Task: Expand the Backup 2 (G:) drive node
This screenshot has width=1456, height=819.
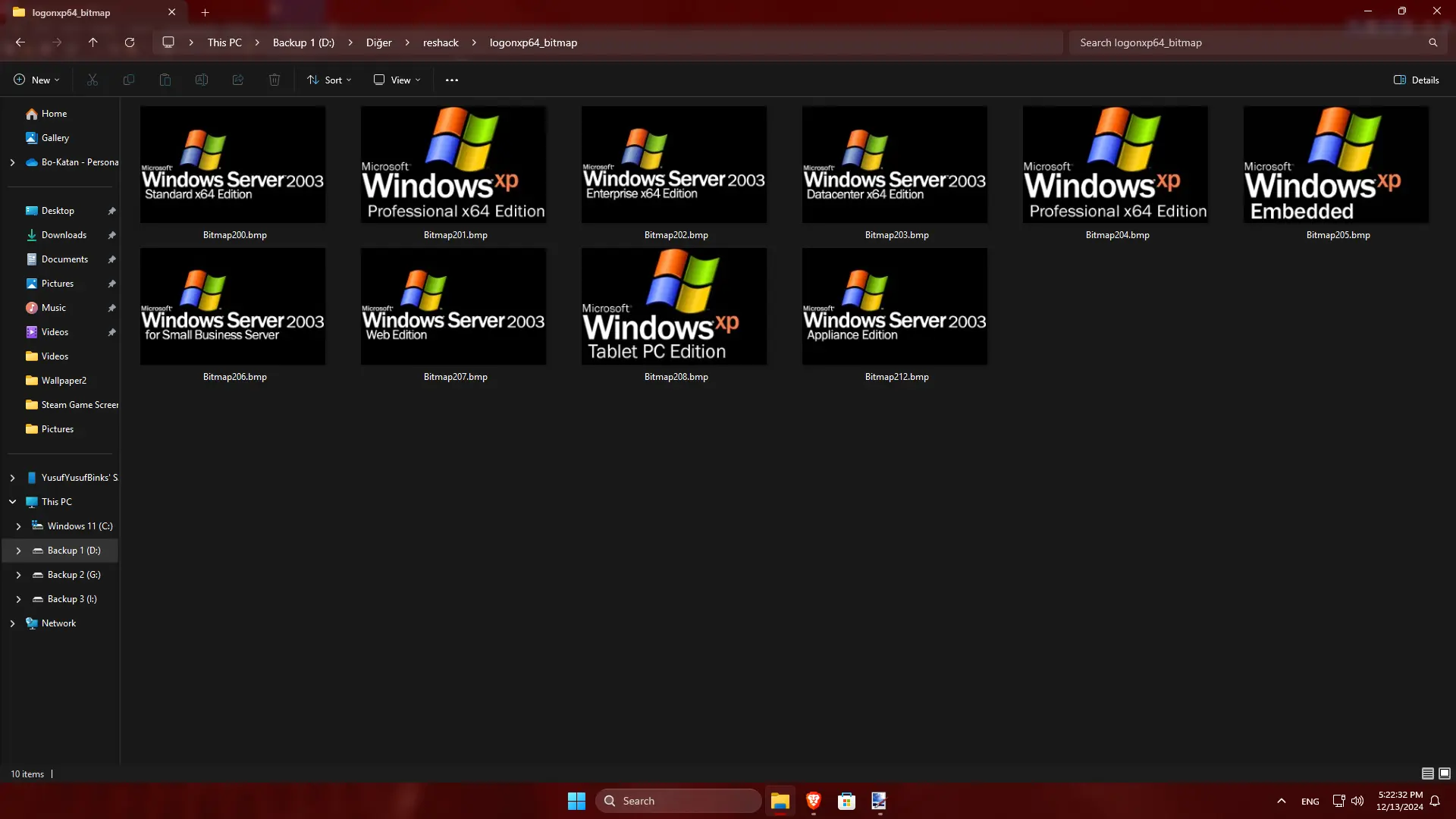Action: pos(18,575)
